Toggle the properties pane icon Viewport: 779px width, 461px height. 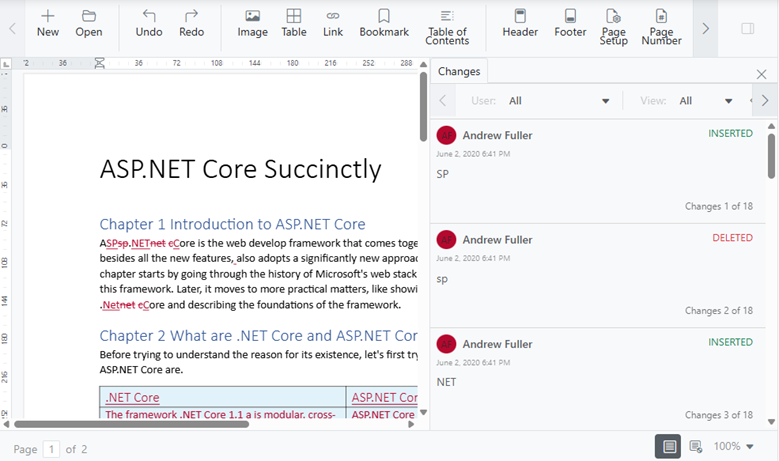coord(748,29)
